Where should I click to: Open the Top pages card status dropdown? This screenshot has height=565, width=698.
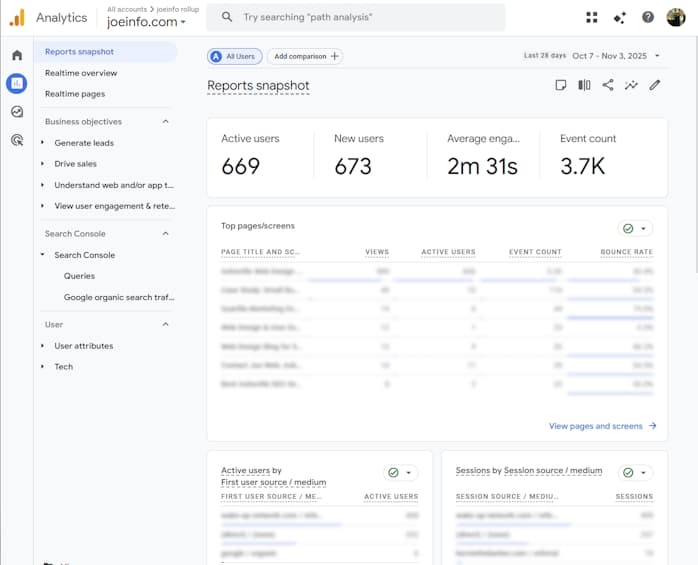tap(635, 228)
